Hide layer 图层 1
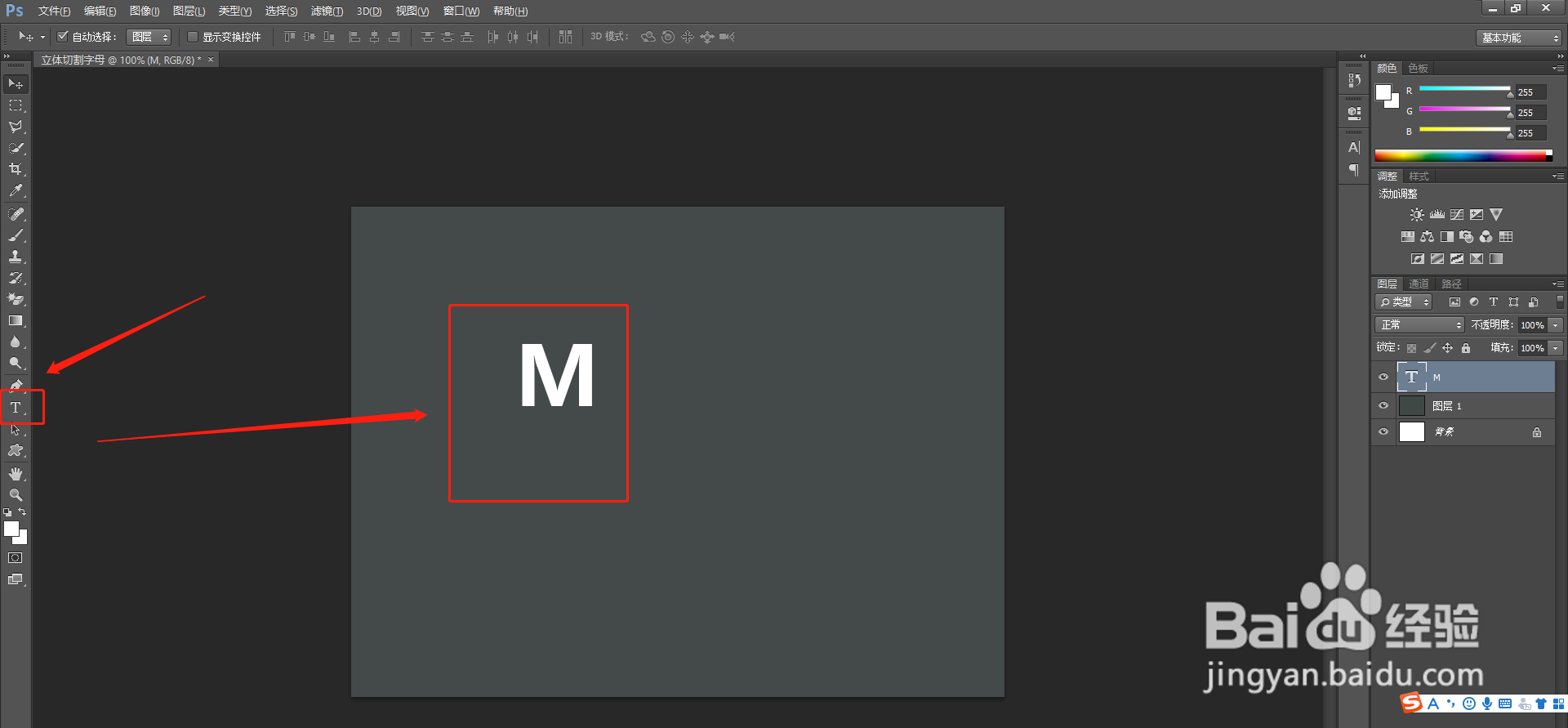This screenshot has width=1568, height=728. (x=1383, y=405)
